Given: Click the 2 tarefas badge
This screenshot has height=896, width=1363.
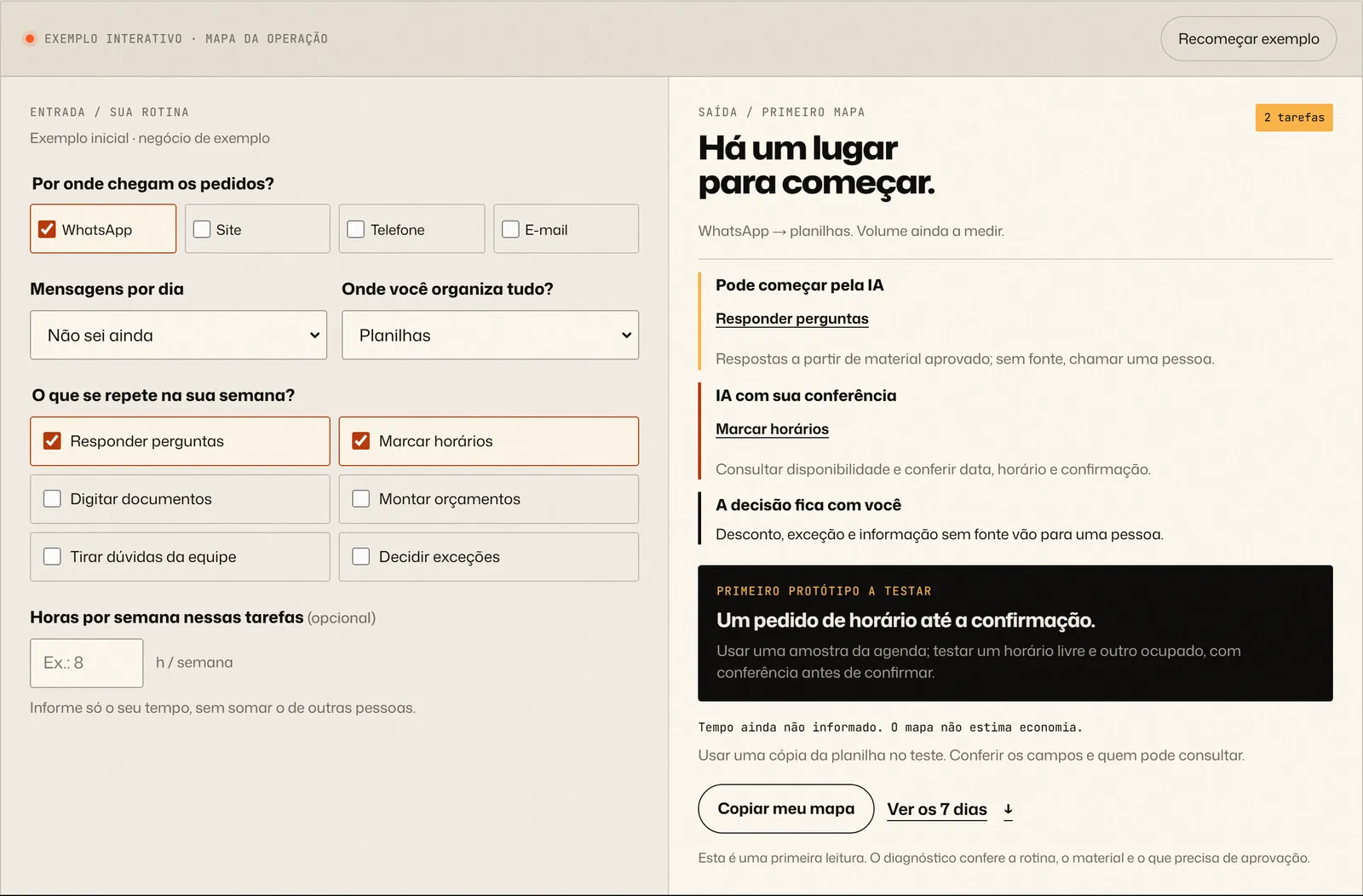Looking at the screenshot, I should pyautogui.click(x=1294, y=118).
